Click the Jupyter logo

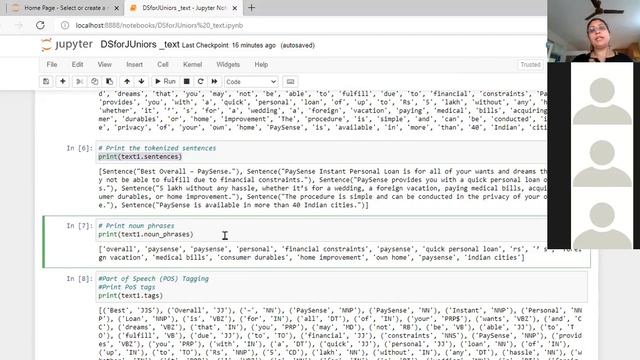click(x=67, y=44)
